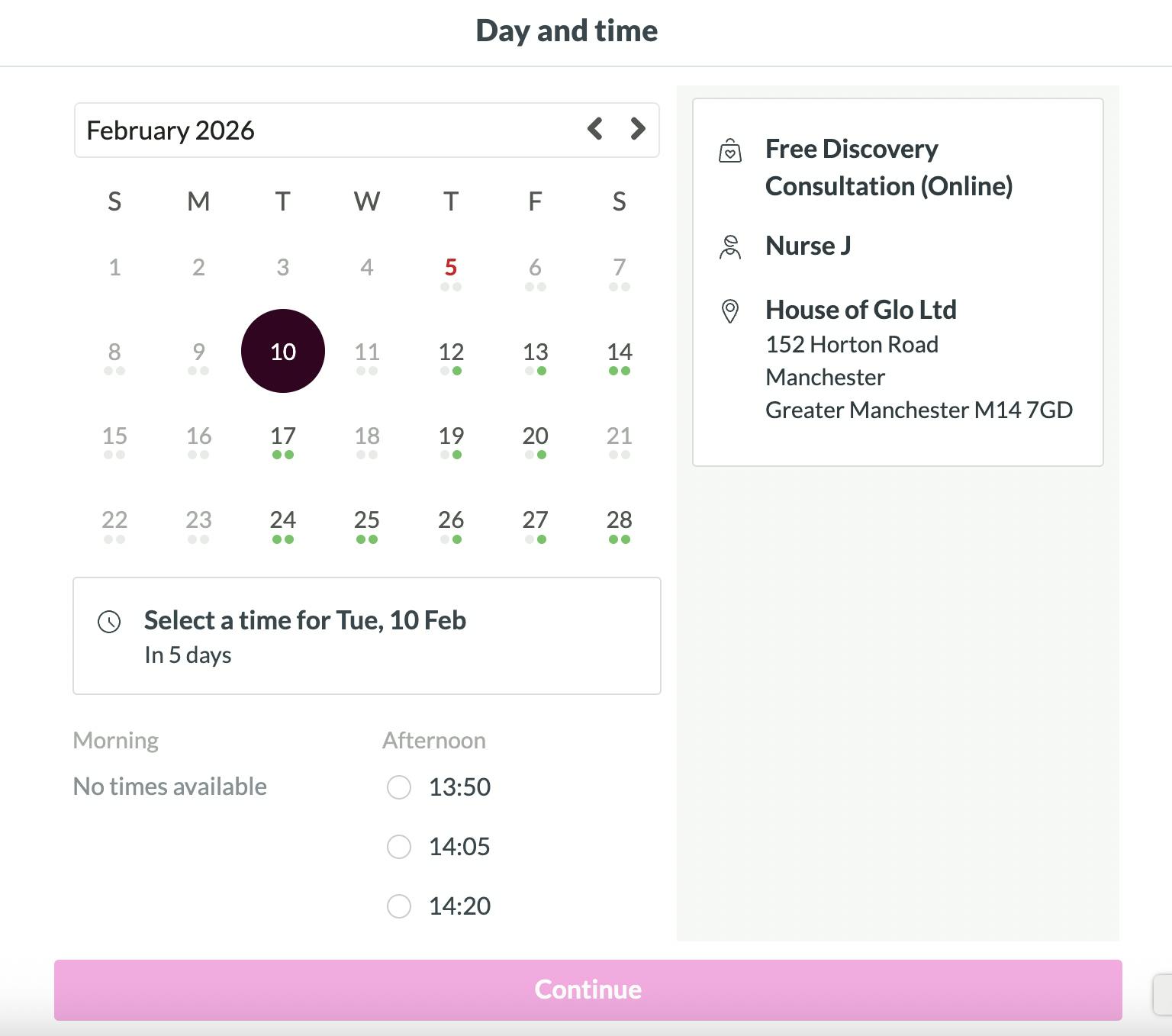Click the selected date 10 circle
1172x1036 pixels.
tap(283, 351)
